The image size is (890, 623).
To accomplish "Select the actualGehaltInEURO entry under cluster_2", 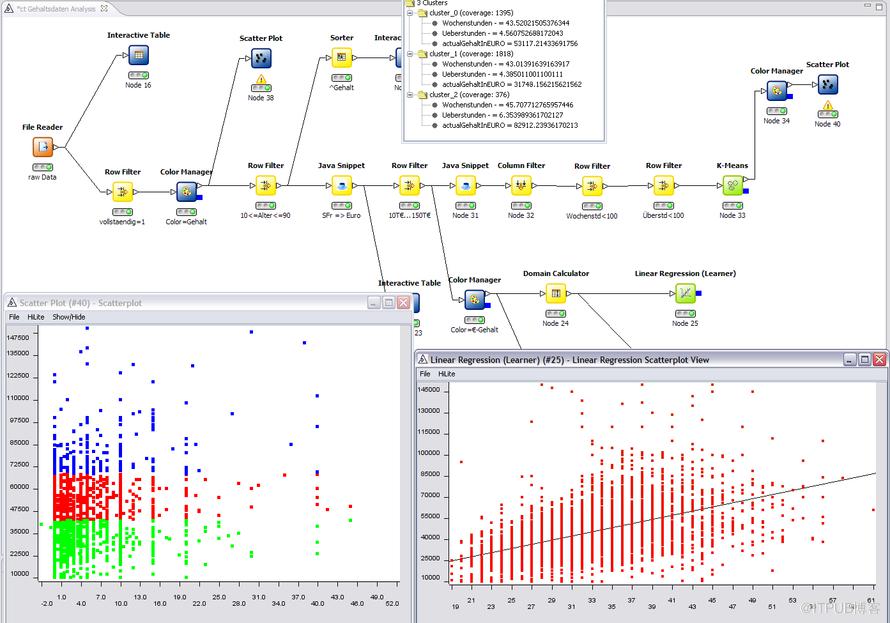I will 510,125.
